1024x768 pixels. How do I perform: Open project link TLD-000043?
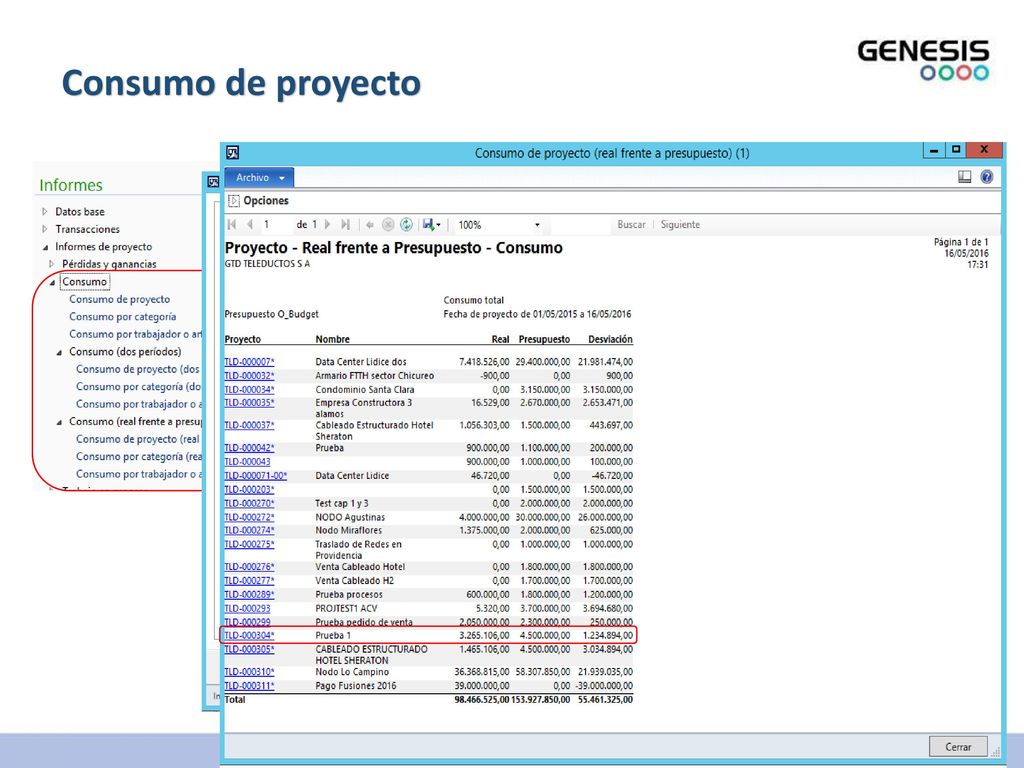point(248,462)
